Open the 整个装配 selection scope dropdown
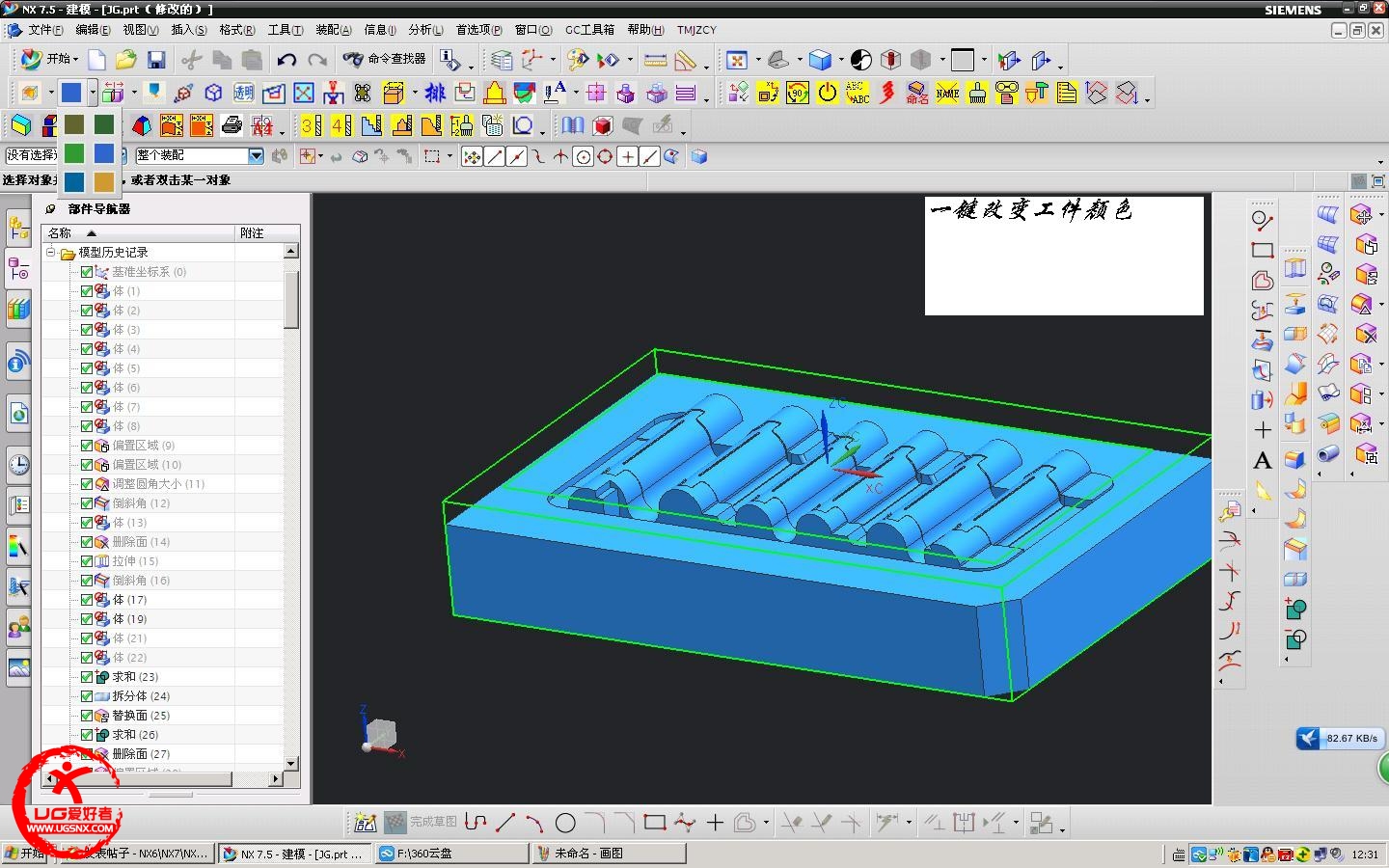This screenshot has height=868, width=1389. pos(256,155)
